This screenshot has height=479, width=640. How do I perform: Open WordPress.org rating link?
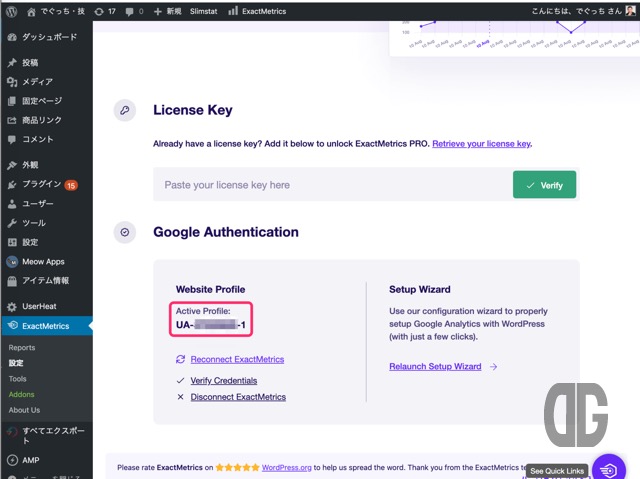(287, 468)
